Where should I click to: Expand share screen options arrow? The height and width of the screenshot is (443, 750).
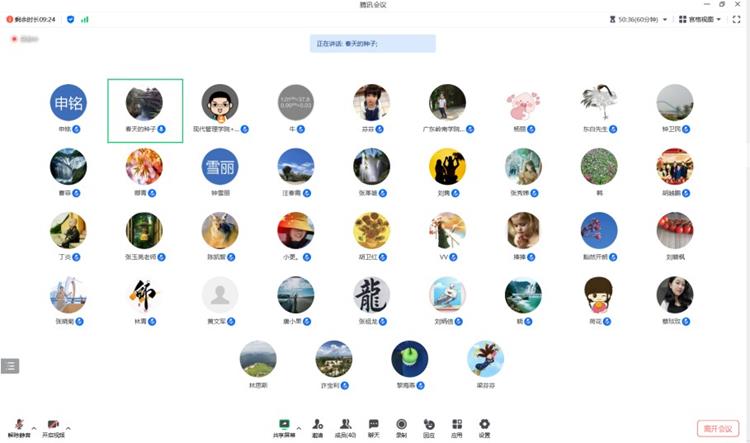coord(299,427)
